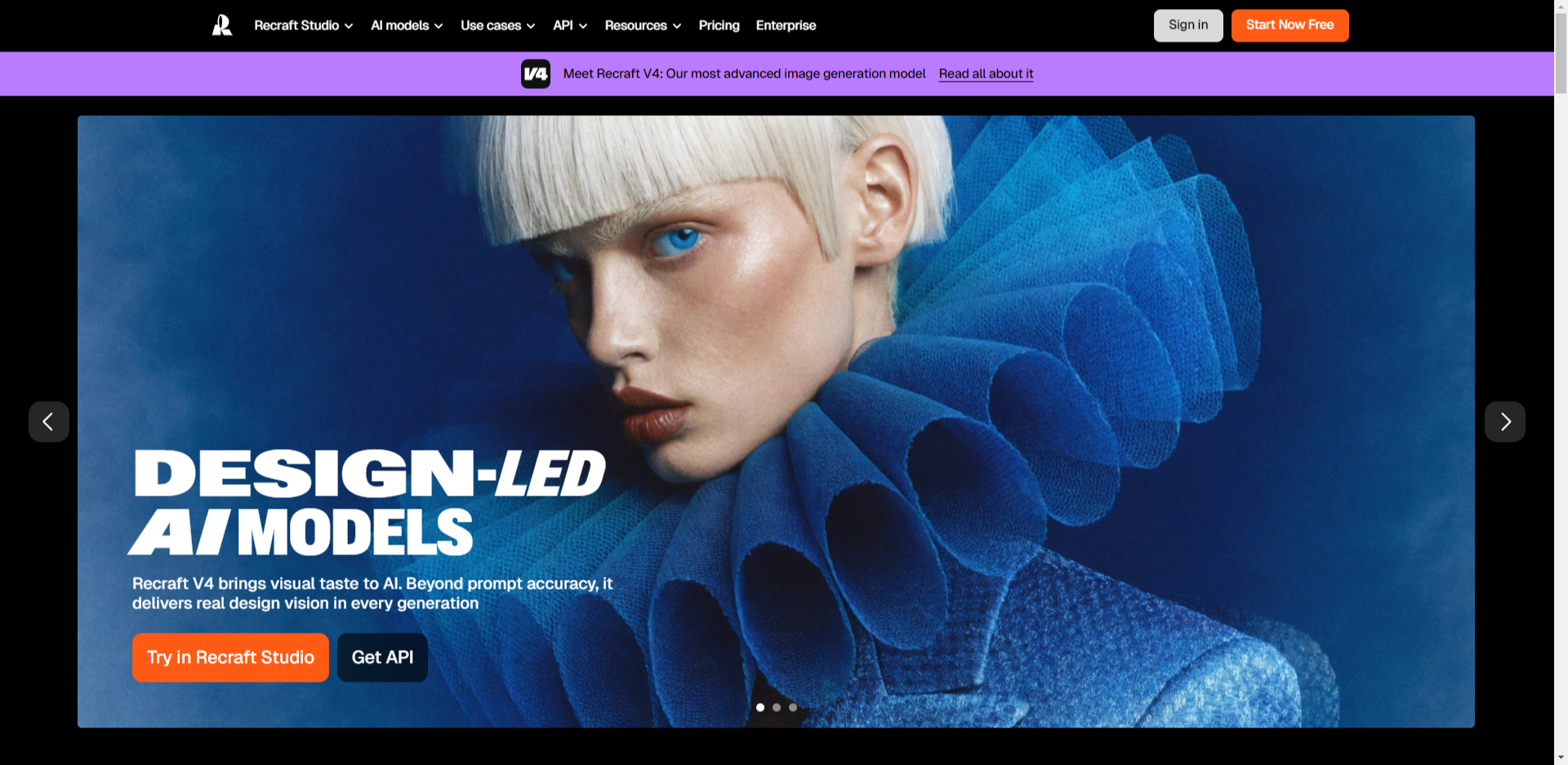This screenshot has height=765, width=1568.
Task: Open the Pricing page
Action: (x=719, y=25)
